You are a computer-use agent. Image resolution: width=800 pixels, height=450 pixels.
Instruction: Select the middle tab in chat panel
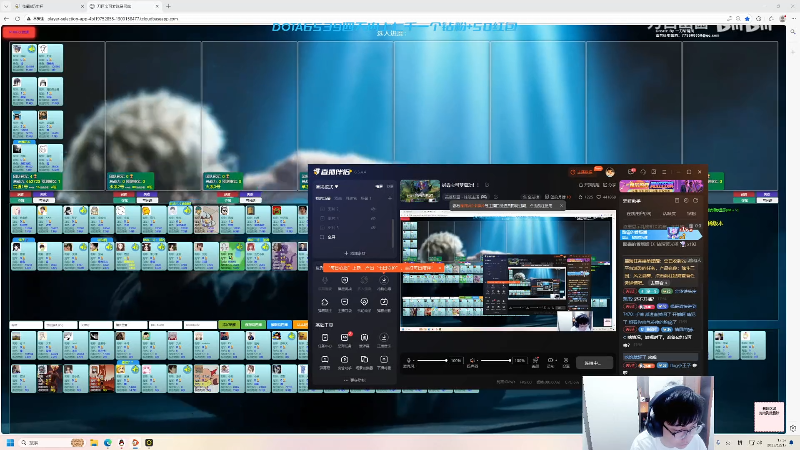669,214
